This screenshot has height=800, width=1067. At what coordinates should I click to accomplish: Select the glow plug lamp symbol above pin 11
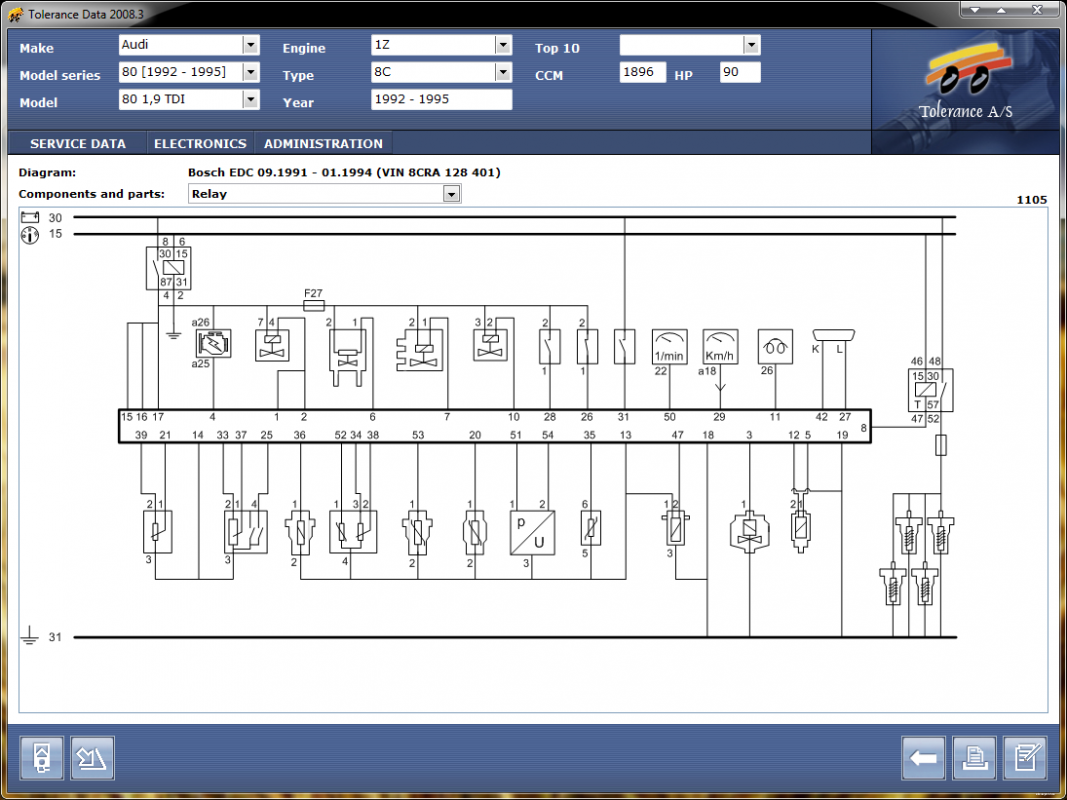pyautogui.click(x=775, y=347)
